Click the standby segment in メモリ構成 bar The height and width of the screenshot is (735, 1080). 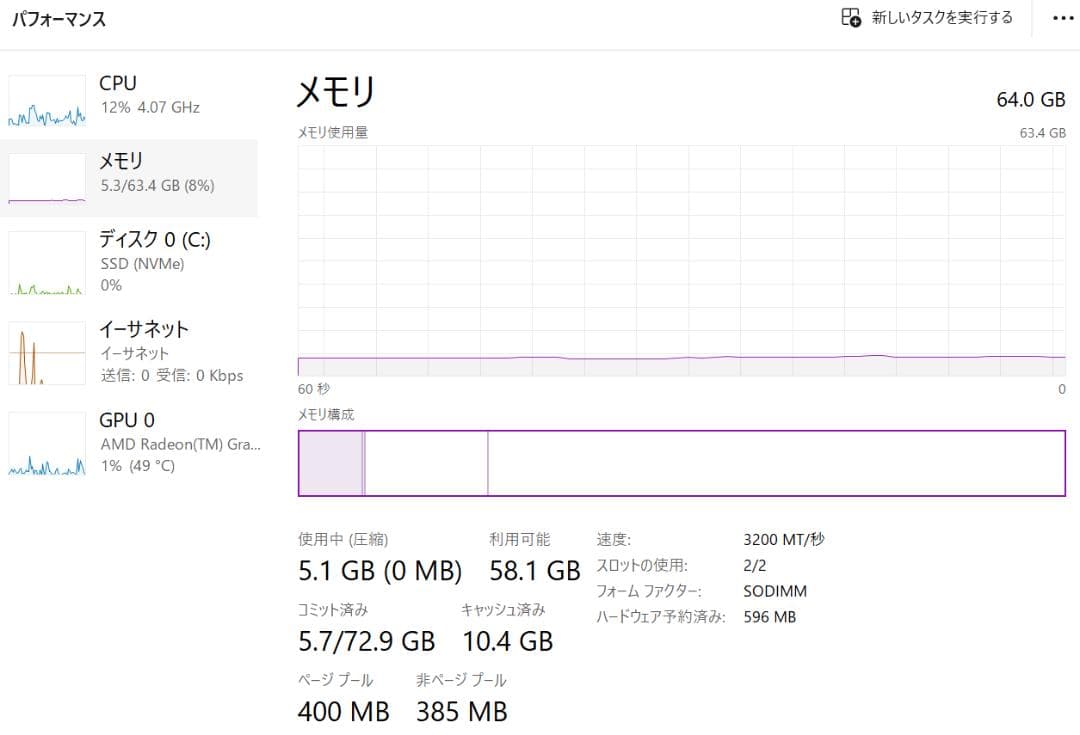[x=426, y=463]
